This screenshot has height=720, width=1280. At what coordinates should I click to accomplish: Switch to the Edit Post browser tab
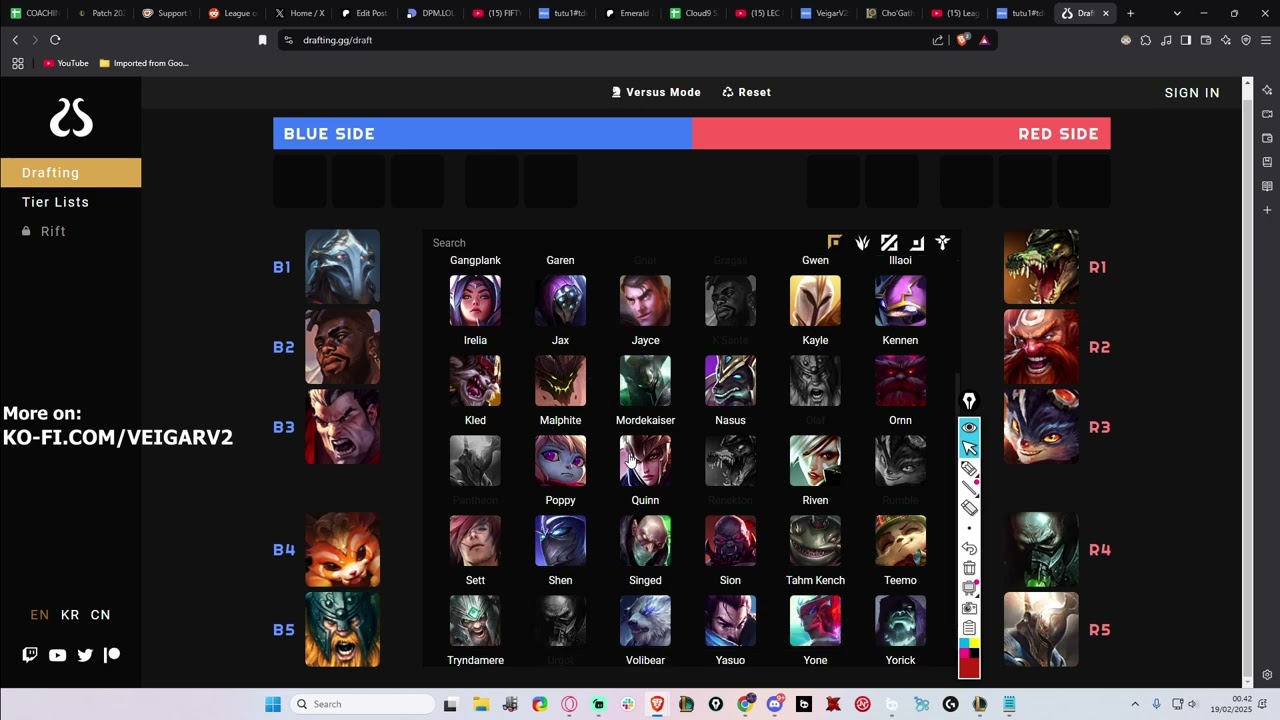(363, 13)
